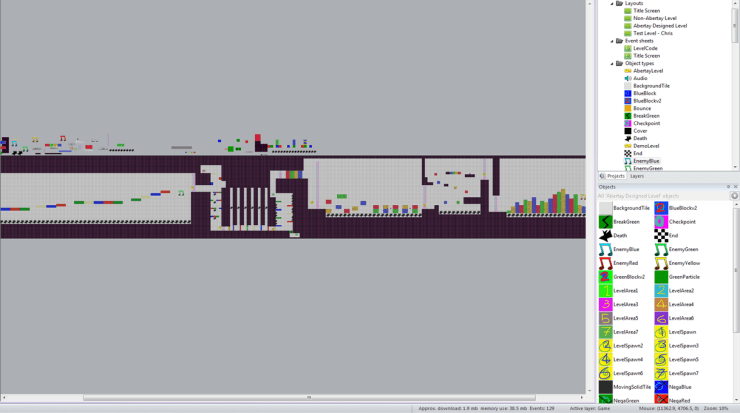This screenshot has width=740, height=413.
Task: Click the 'Events: 129' status text
Action: pos(542,408)
